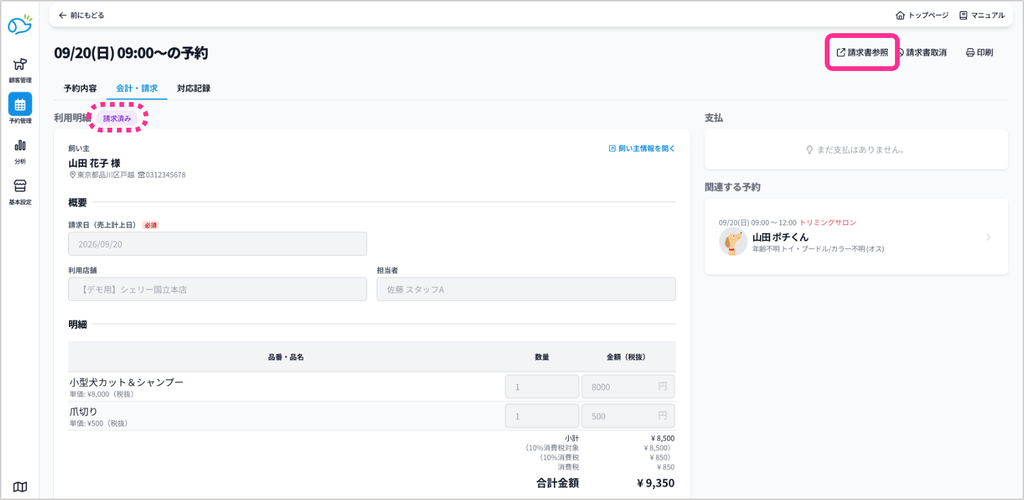Open 予約管理 calendar icon in sidebar
The image size is (1024, 500).
point(20,108)
